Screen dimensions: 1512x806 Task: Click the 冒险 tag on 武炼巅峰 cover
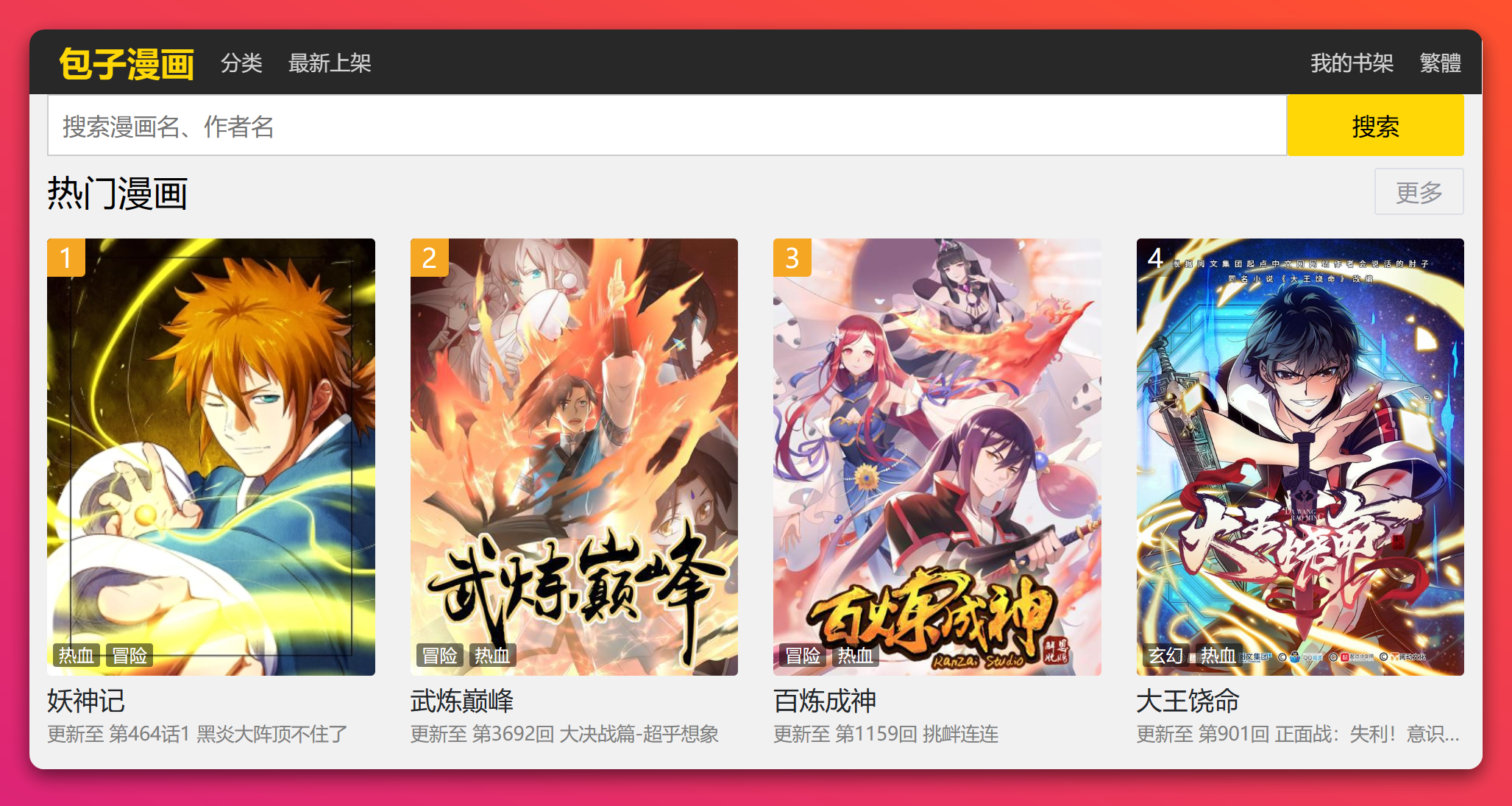click(439, 655)
